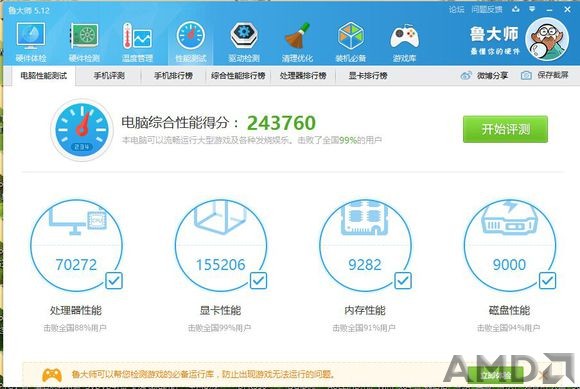Open the 硬件体检 hardware checkup icon
Screen dimensions: 580x389
[31, 41]
